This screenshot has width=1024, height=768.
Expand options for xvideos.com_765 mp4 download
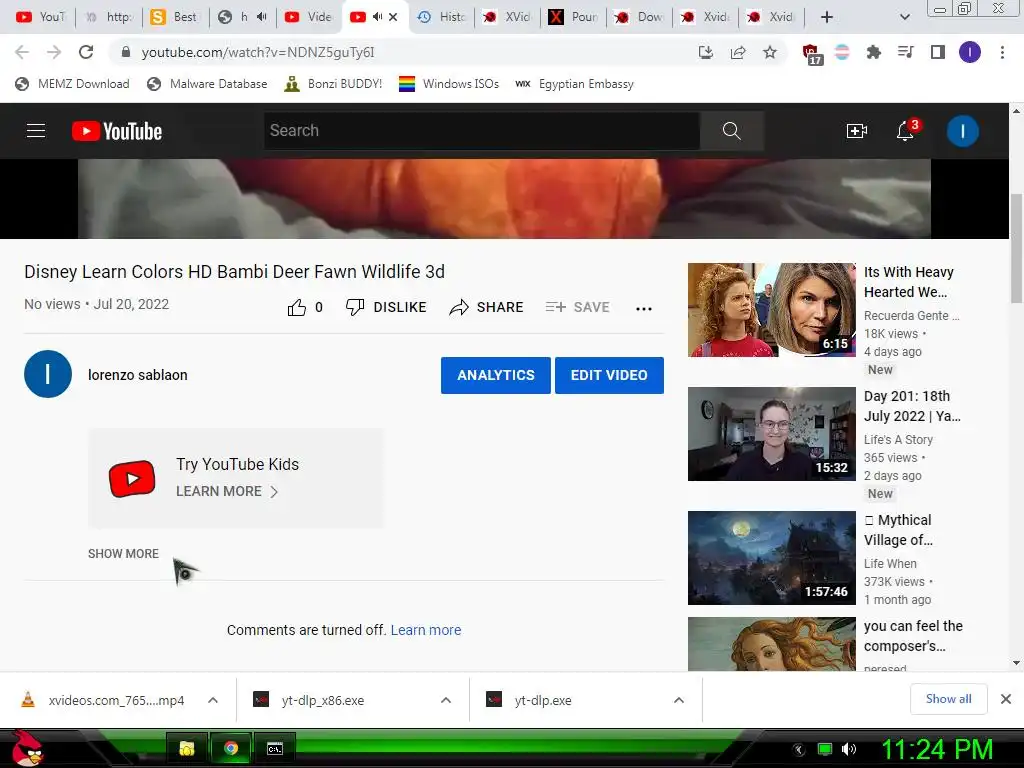tap(213, 700)
